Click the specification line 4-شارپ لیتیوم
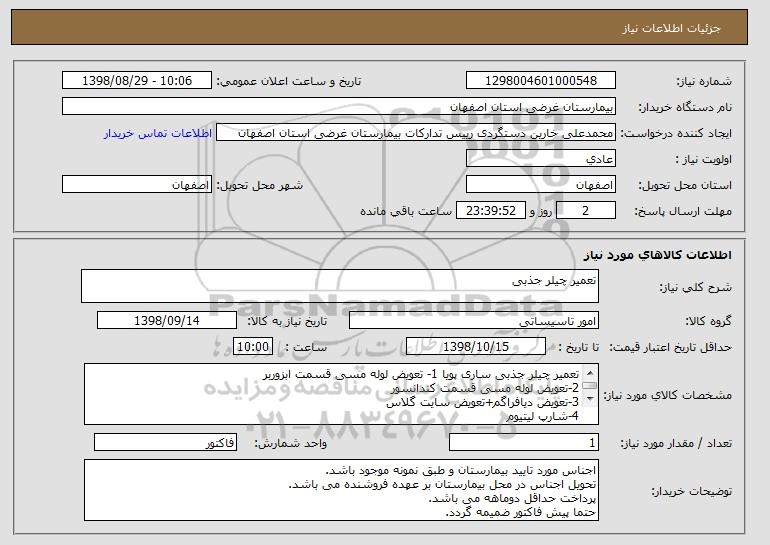This screenshot has width=770, height=545. (543, 416)
